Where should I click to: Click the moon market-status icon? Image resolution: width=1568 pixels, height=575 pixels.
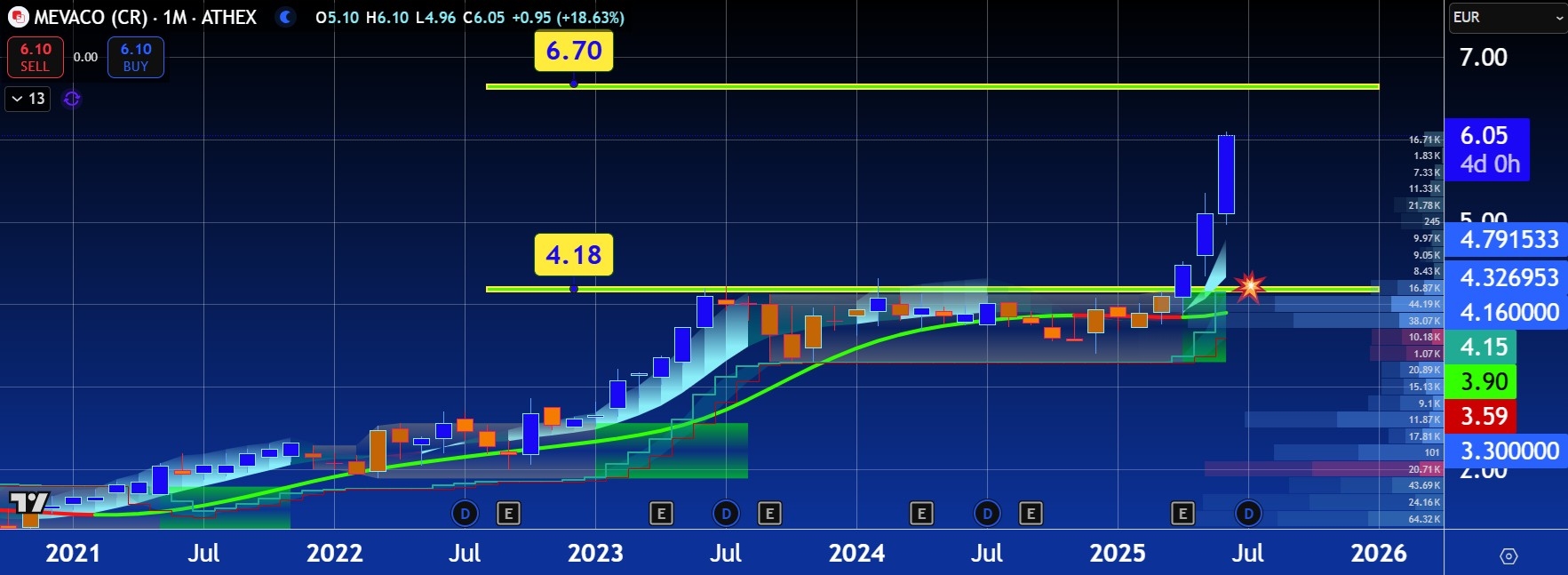coord(285,17)
